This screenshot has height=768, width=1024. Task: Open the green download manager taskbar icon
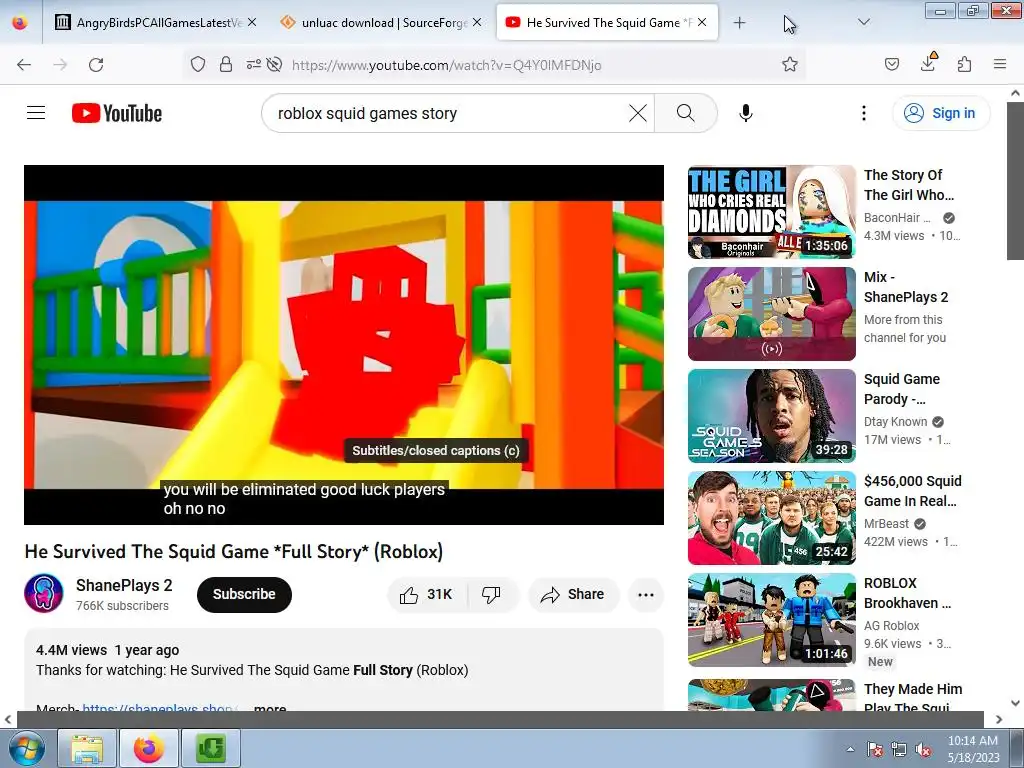pyautogui.click(x=210, y=748)
